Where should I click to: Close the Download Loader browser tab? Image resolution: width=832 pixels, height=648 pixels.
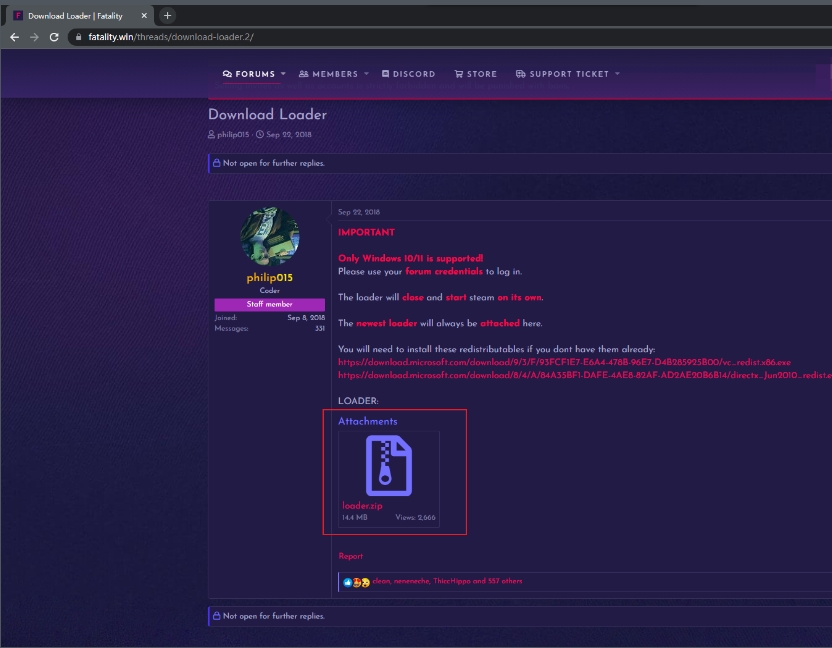point(143,16)
